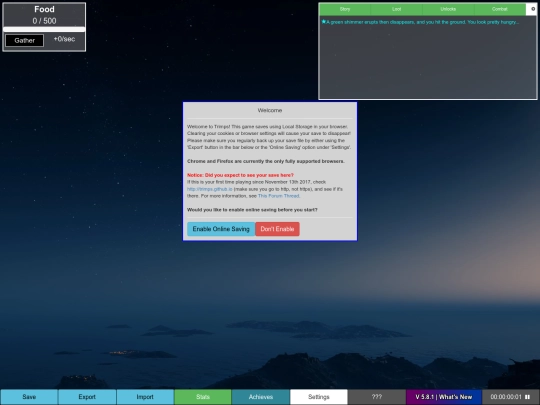Click Enable Online Saving button
The width and height of the screenshot is (540, 405).
221,229
